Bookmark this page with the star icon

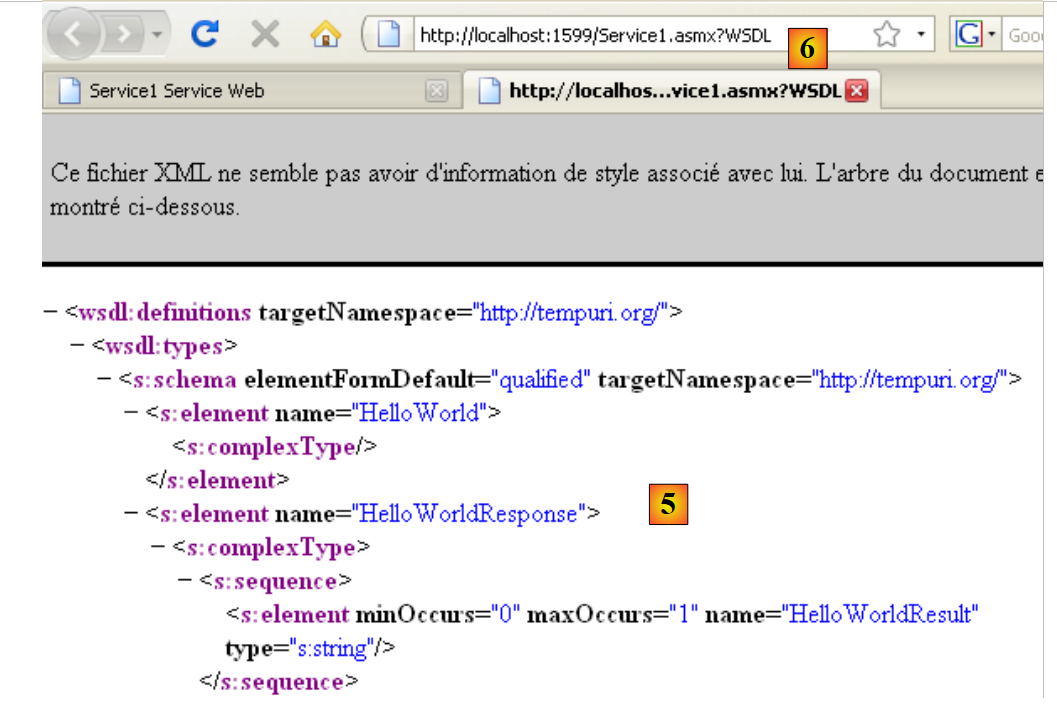[886, 36]
